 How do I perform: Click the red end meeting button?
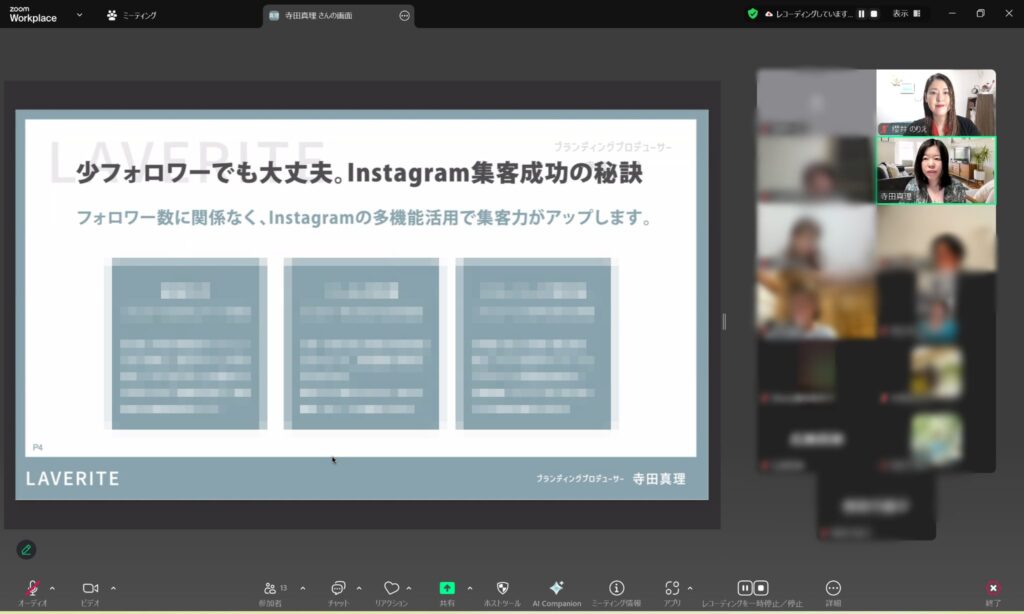(x=993, y=588)
